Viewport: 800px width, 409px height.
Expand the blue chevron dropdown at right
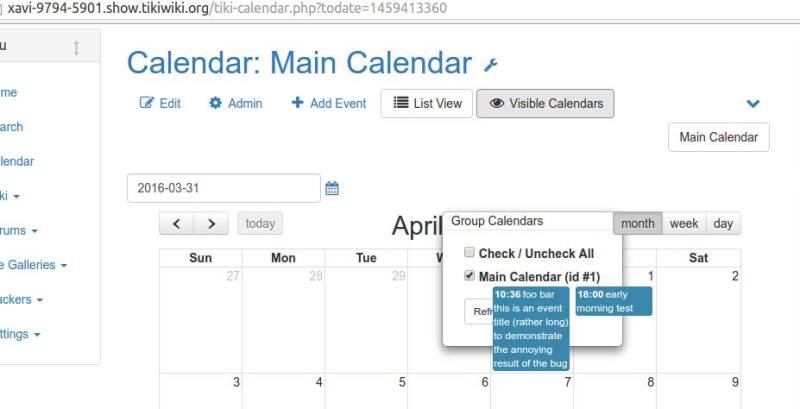pos(753,104)
